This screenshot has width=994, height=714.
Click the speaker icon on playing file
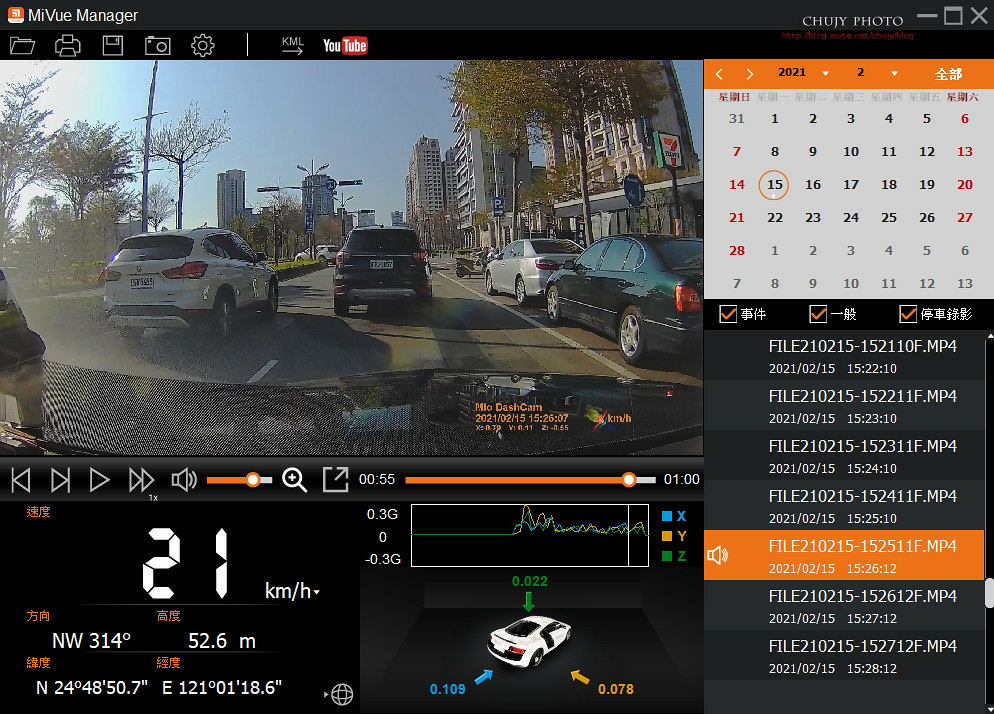pyautogui.click(x=718, y=555)
